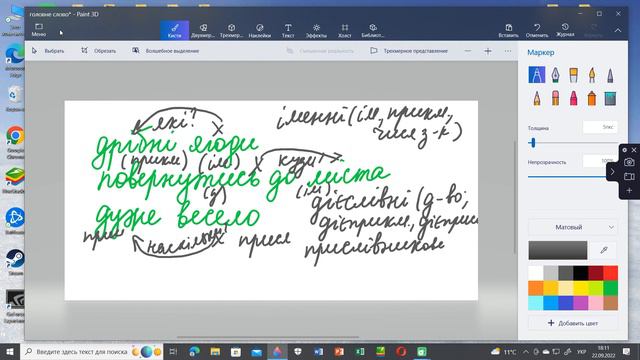This screenshot has width=640, height=360.
Task: Pick the bright red color swatch
Action: 611,273
